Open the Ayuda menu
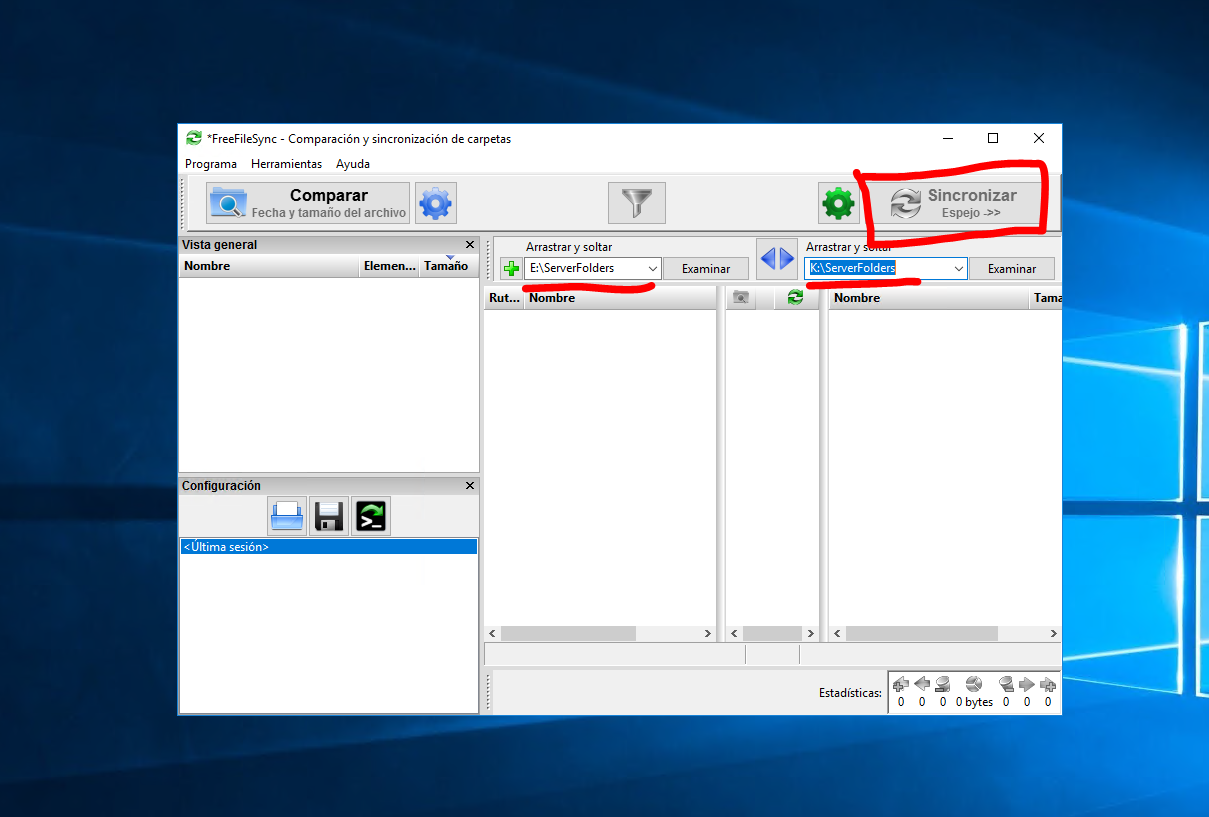 coord(352,164)
